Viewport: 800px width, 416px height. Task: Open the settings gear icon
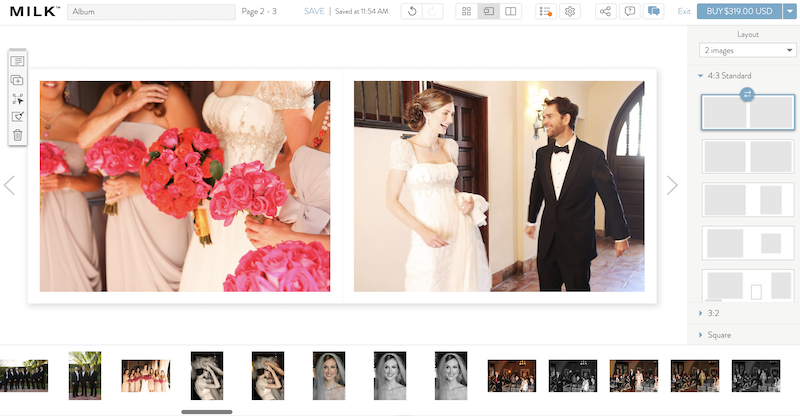570,11
